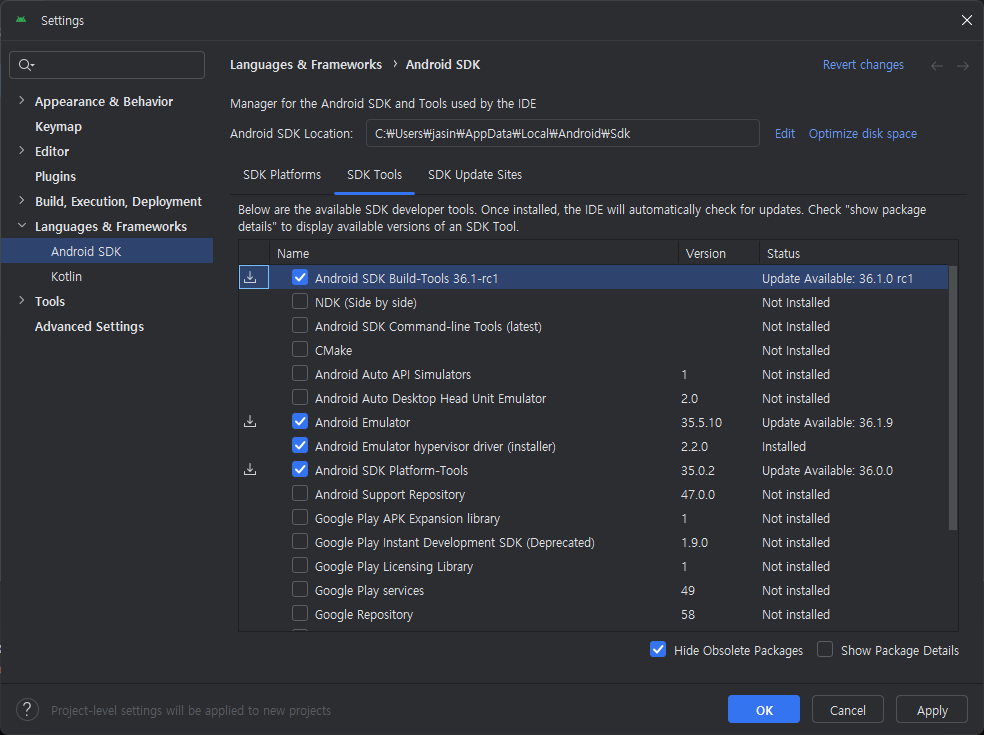Viewport: 984px width, 735px height.
Task: Select the SDK Tools tab
Action: point(374,174)
